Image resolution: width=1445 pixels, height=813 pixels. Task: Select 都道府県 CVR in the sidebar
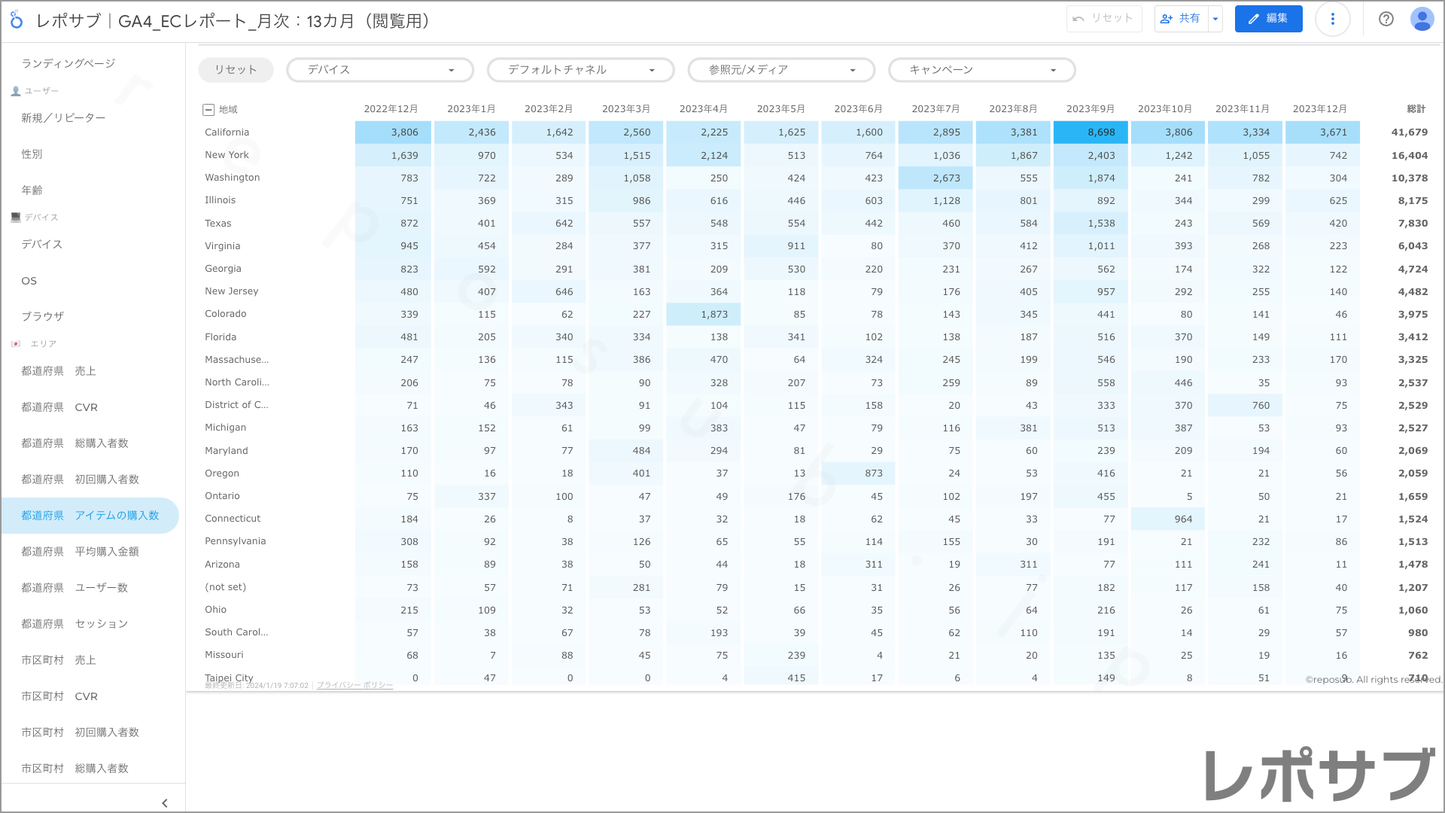point(60,407)
